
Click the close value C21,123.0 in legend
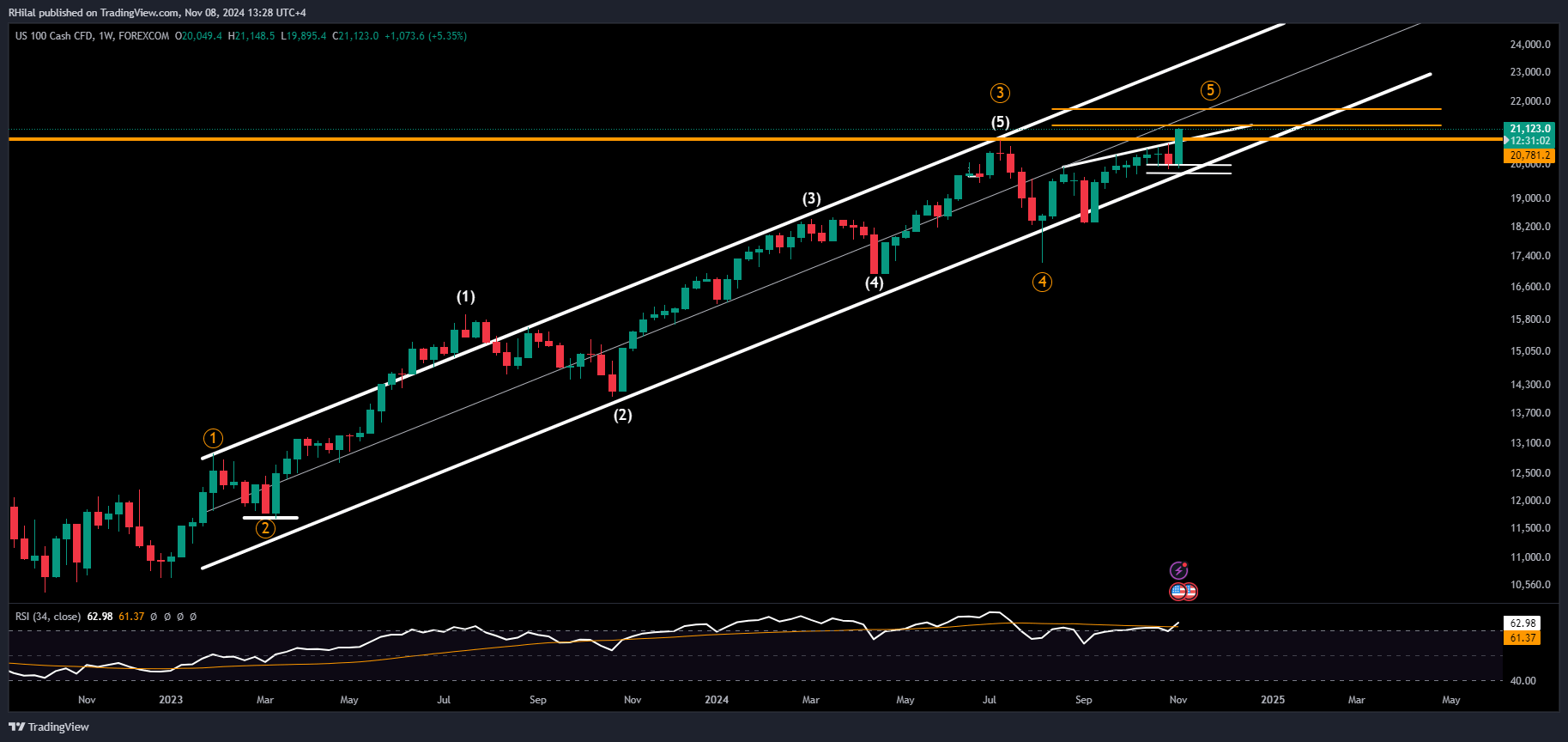(355, 36)
